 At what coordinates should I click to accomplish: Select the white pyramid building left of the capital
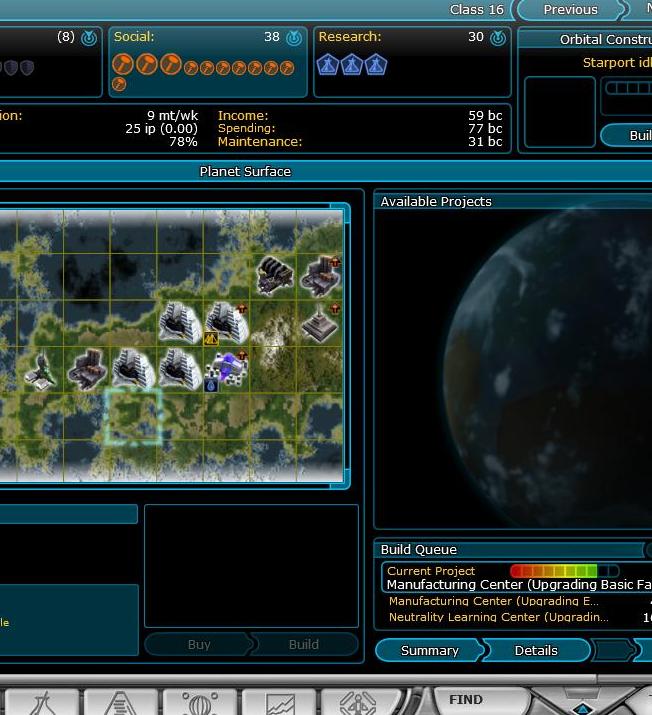click(x=180, y=368)
